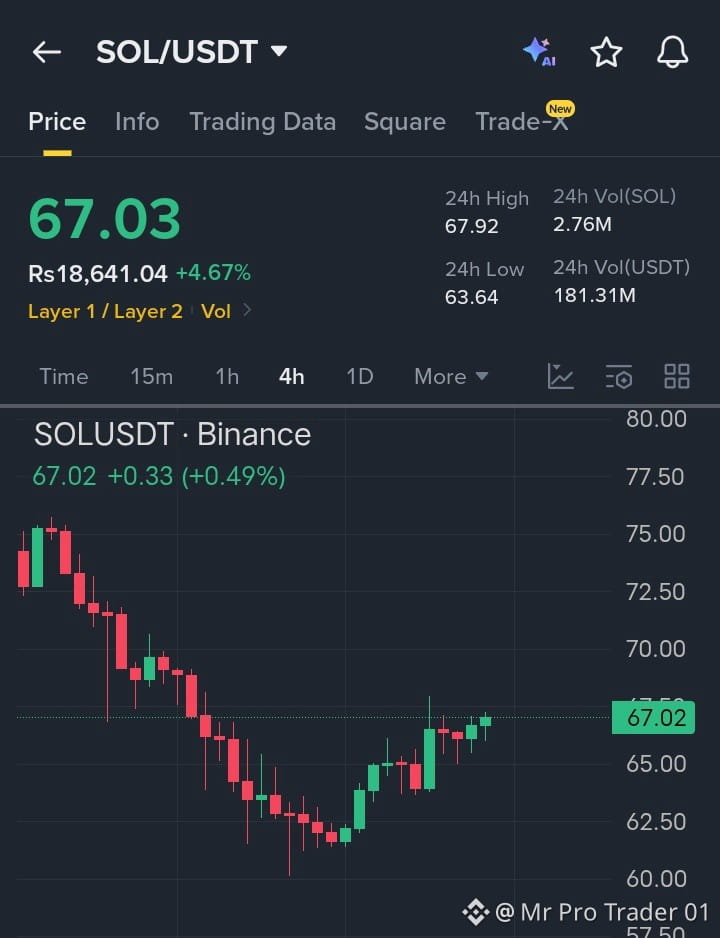Open the SOL/USDT pair selector dropdown
The width and height of the screenshot is (720, 938).
coord(191,52)
